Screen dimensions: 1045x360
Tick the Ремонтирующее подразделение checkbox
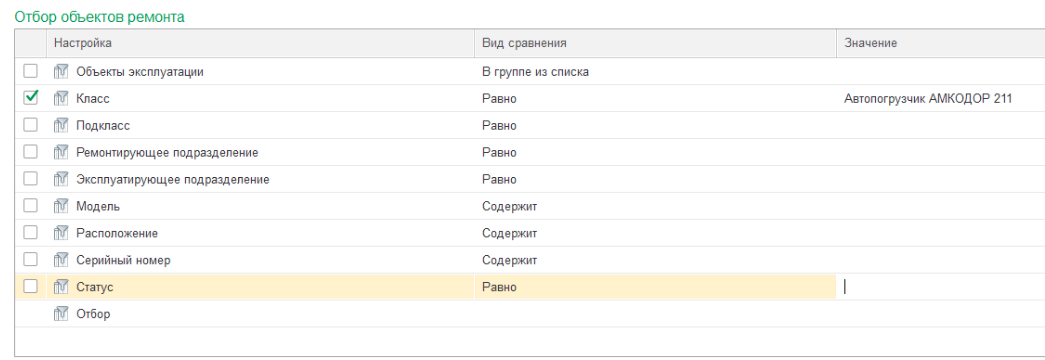[31, 152]
